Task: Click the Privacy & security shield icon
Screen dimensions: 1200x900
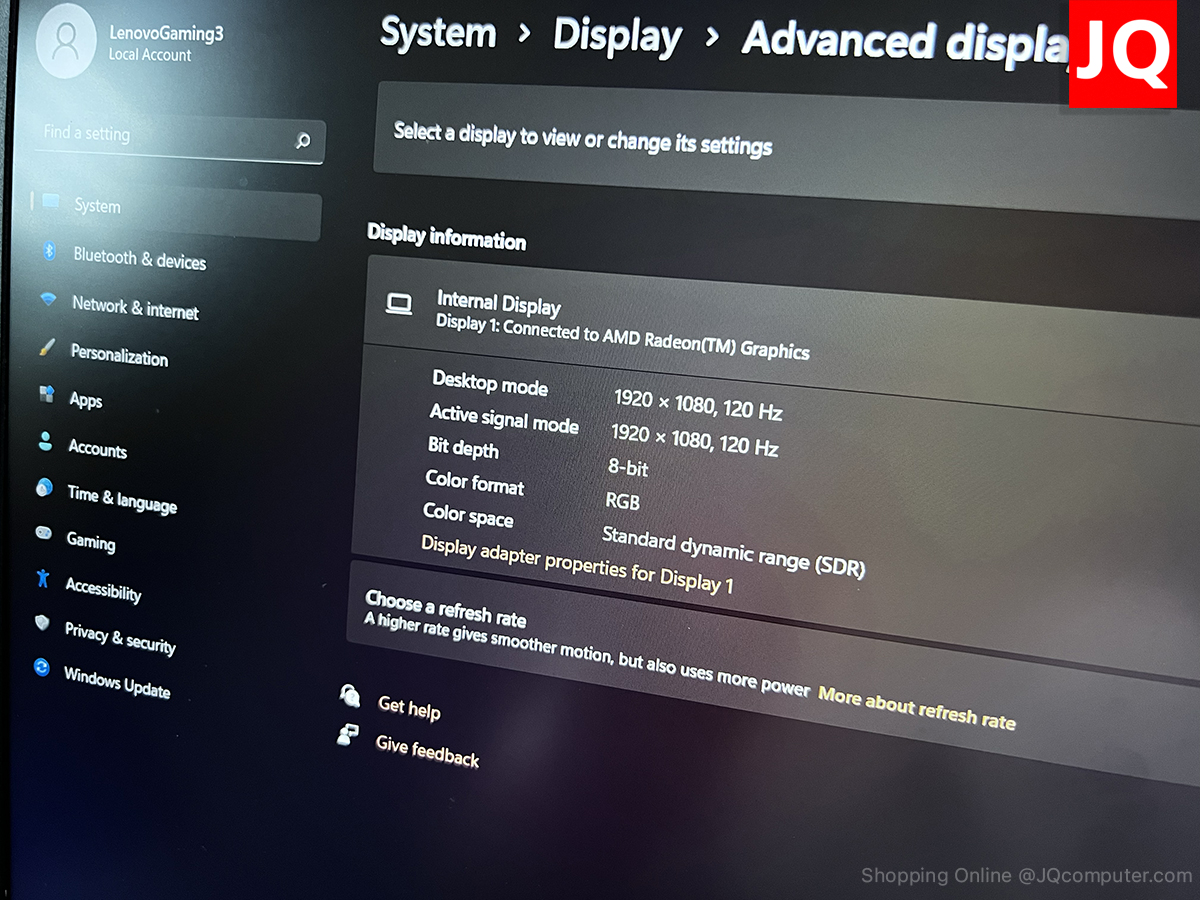Action: (42, 622)
